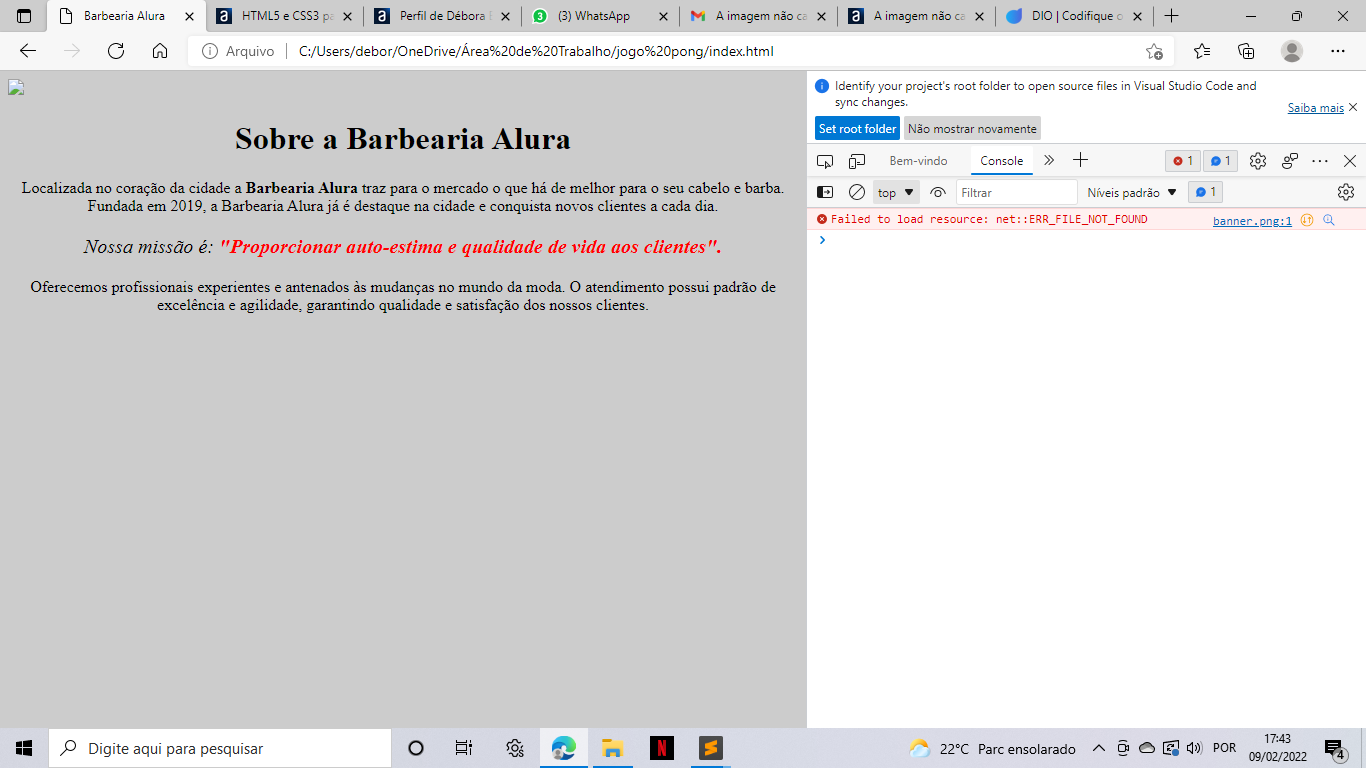This screenshot has height=768, width=1366.
Task: Activate the DevTools inspect element picker
Action: (x=825, y=161)
